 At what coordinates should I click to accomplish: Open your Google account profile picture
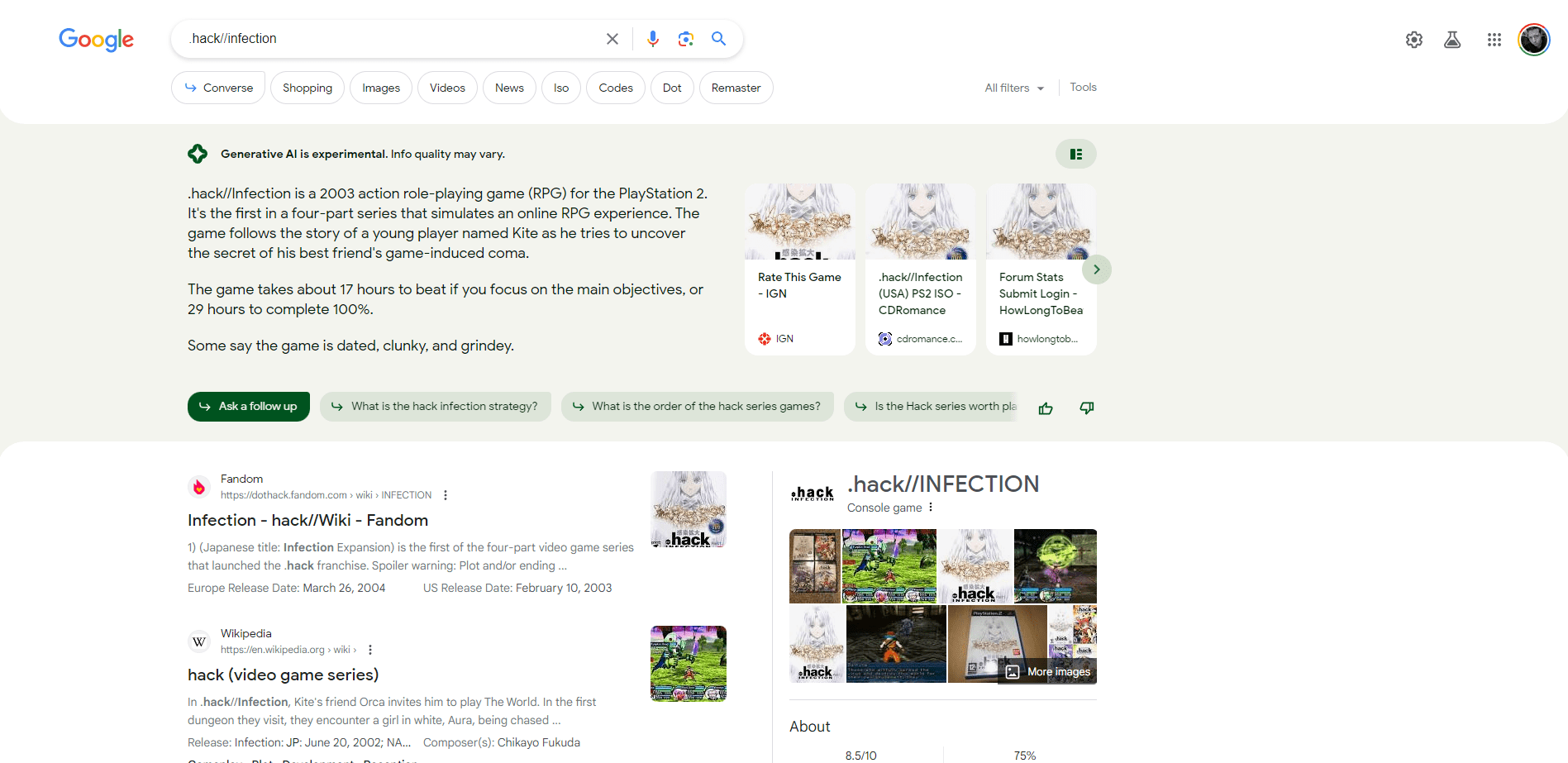1534,39
